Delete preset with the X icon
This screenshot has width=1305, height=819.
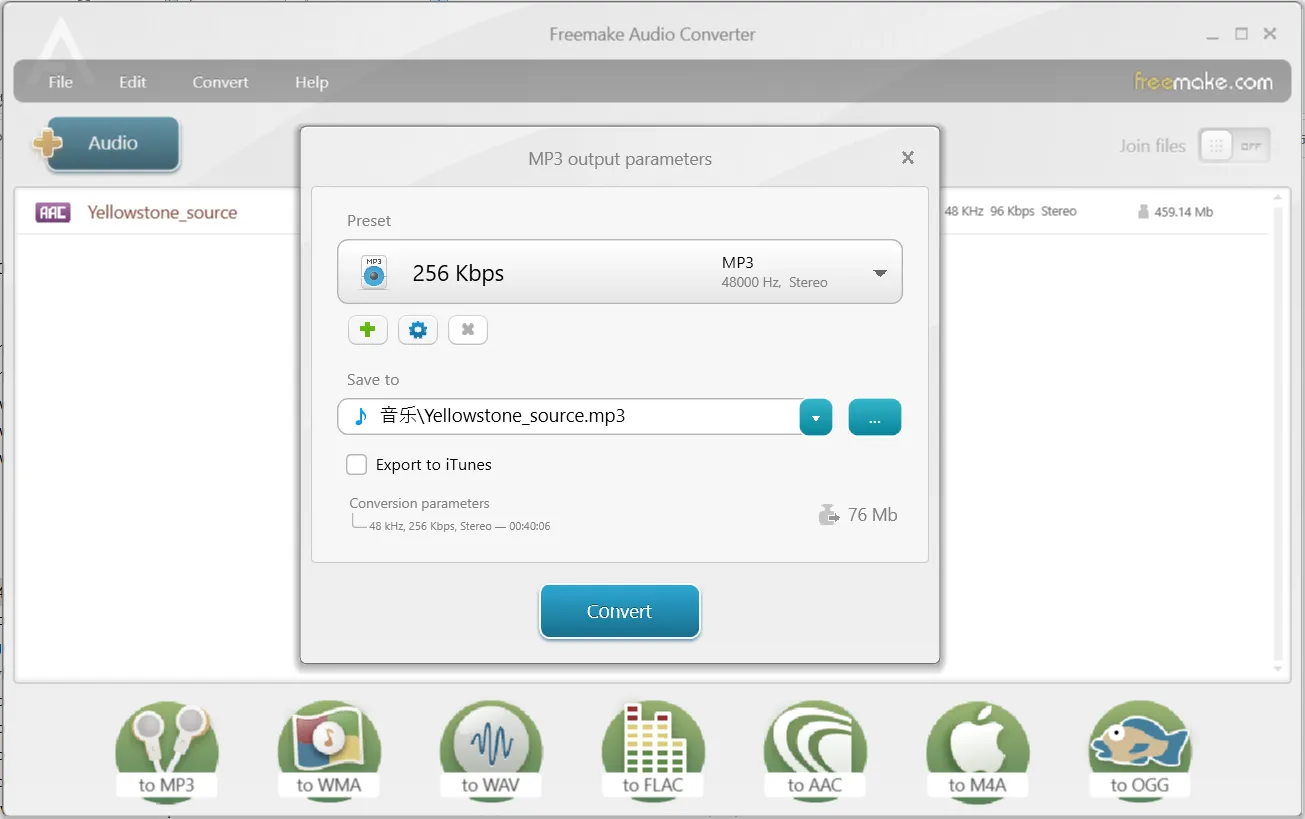click(x=468, y=330)
